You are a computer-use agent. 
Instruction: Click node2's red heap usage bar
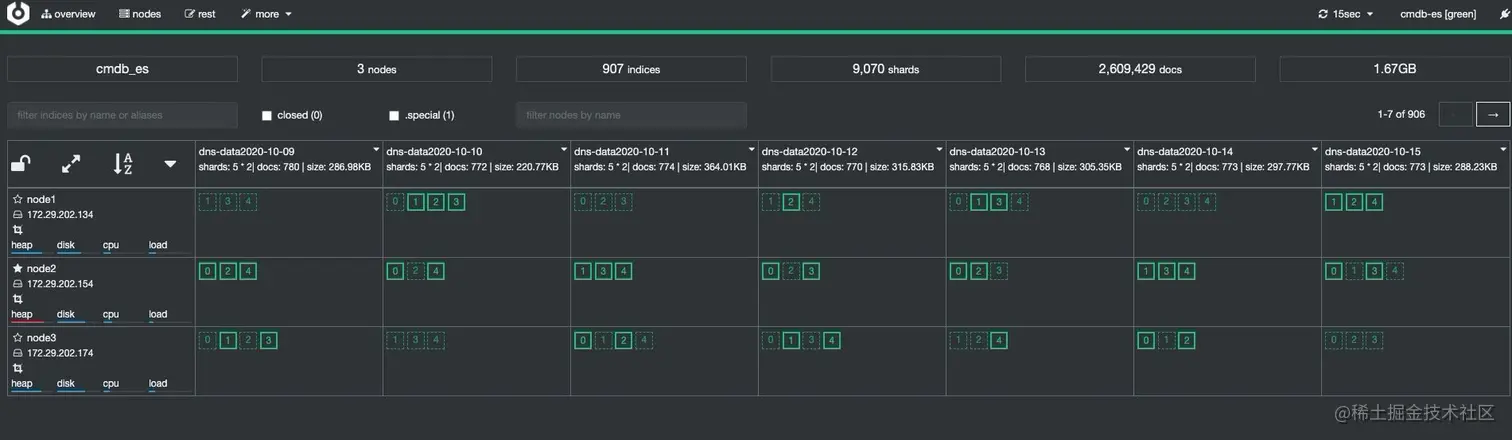tap(27, 322)
